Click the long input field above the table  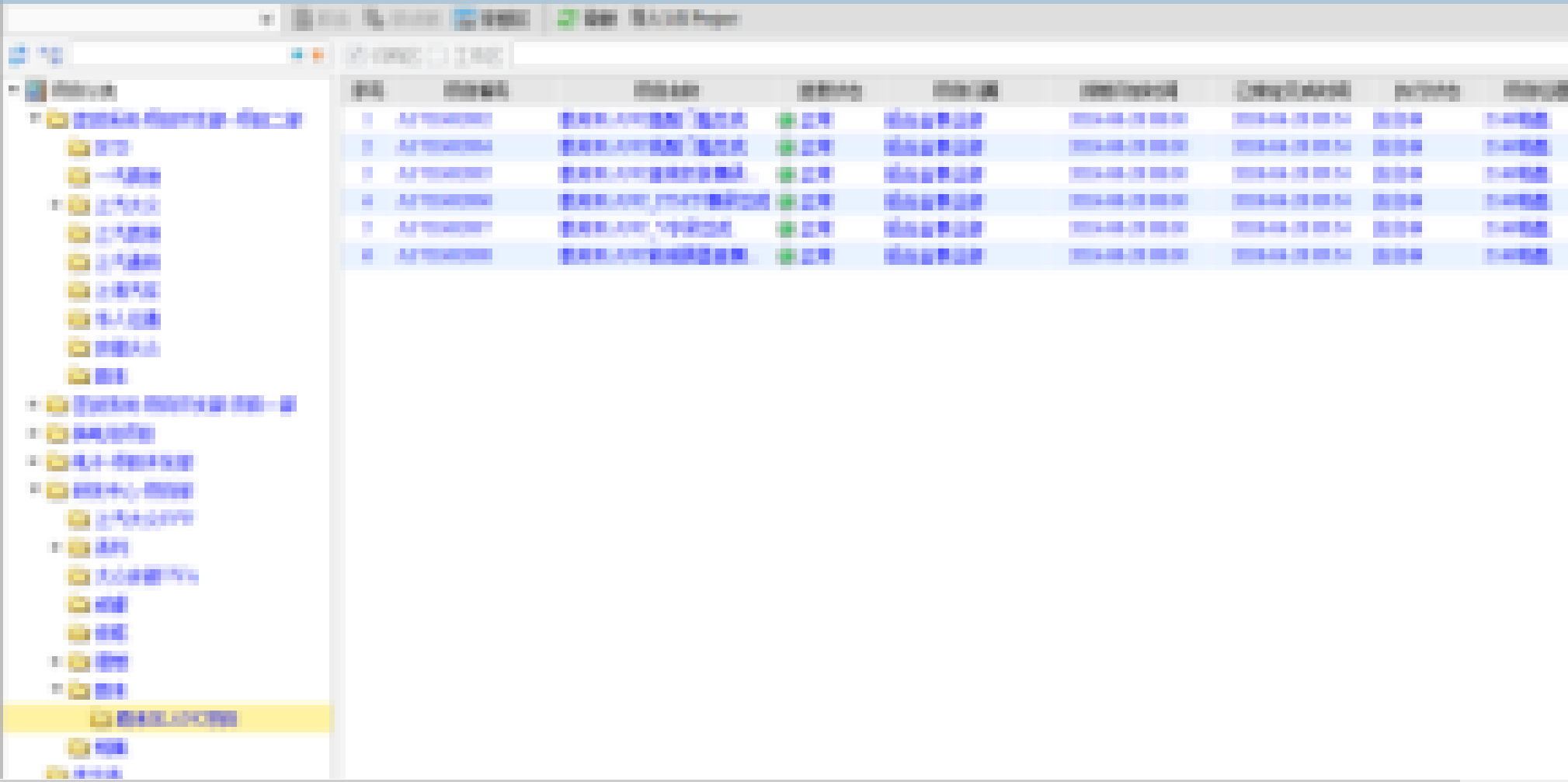(1041, 55)
